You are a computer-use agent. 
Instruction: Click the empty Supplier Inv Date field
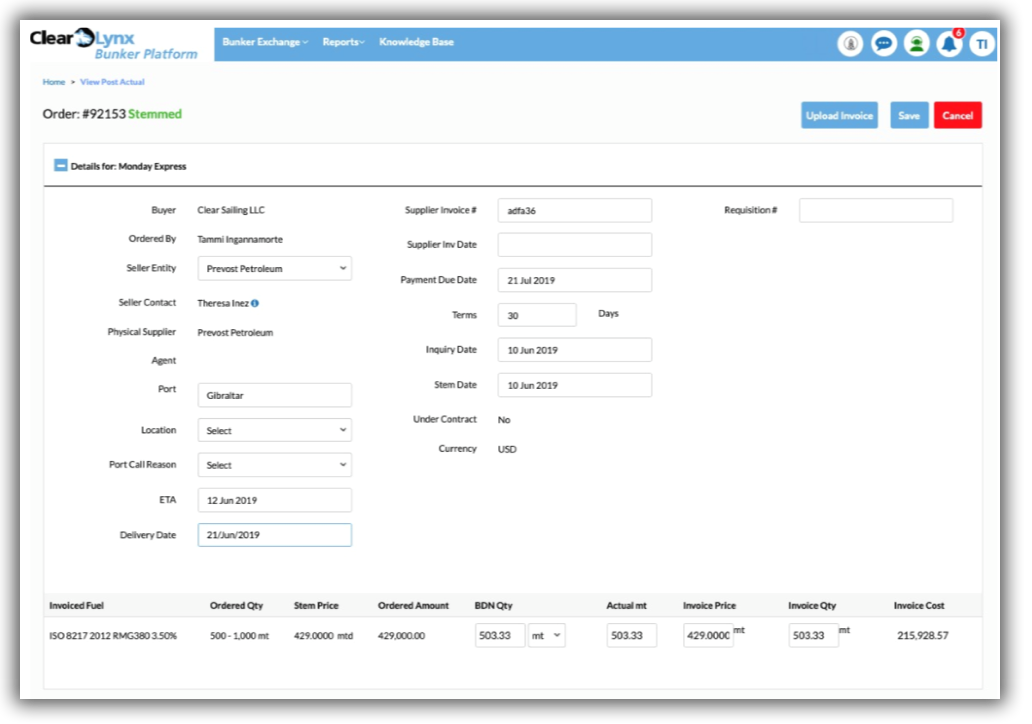[x=575, y=245]
